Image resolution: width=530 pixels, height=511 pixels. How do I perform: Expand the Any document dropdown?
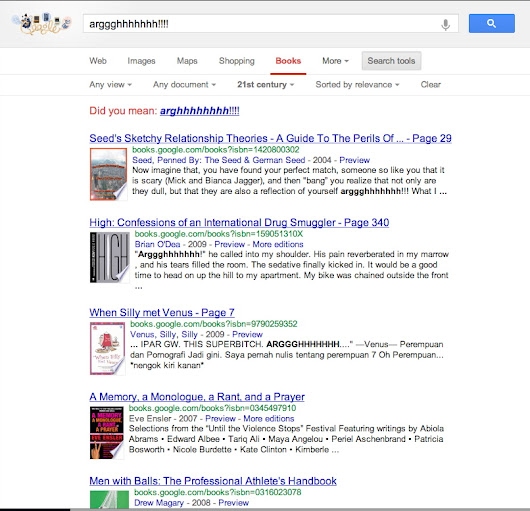(184, 84)
